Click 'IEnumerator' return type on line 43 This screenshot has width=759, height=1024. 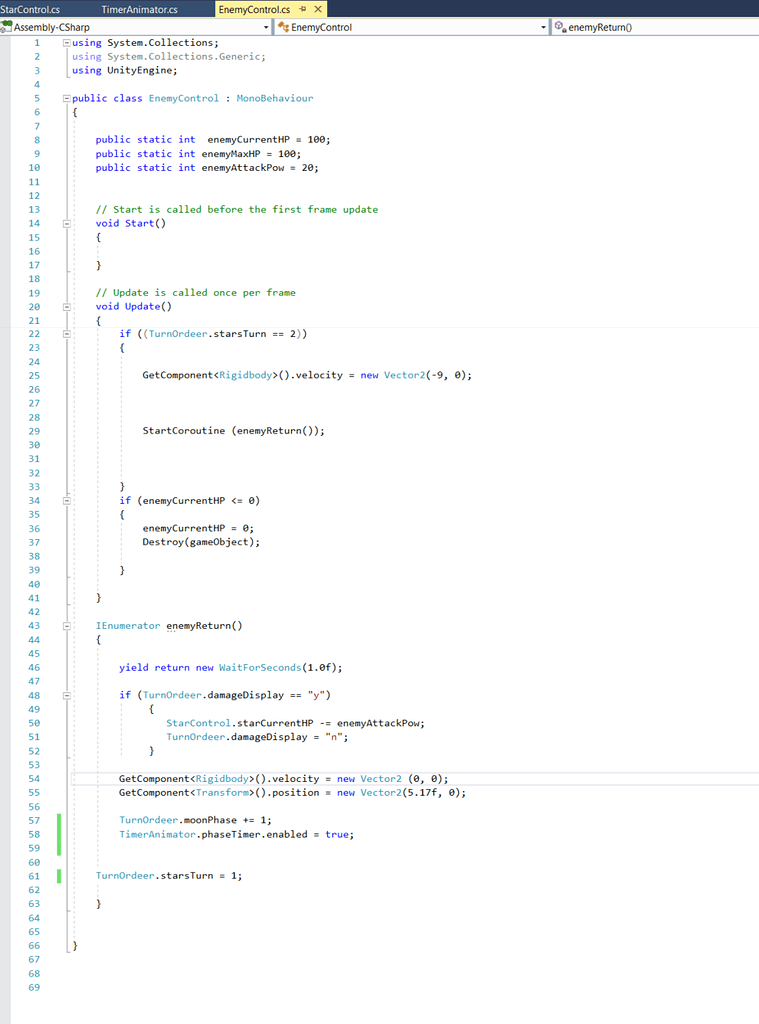tap(128, 626)
